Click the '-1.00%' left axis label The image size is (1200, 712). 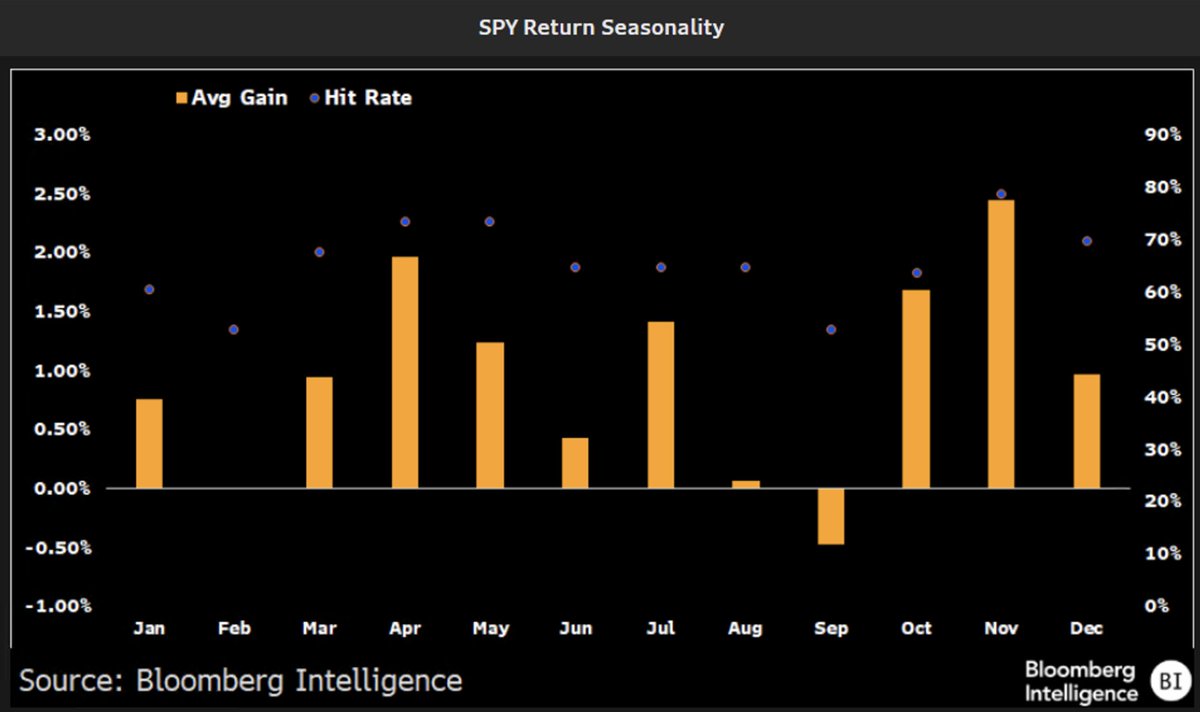point(61,606)
